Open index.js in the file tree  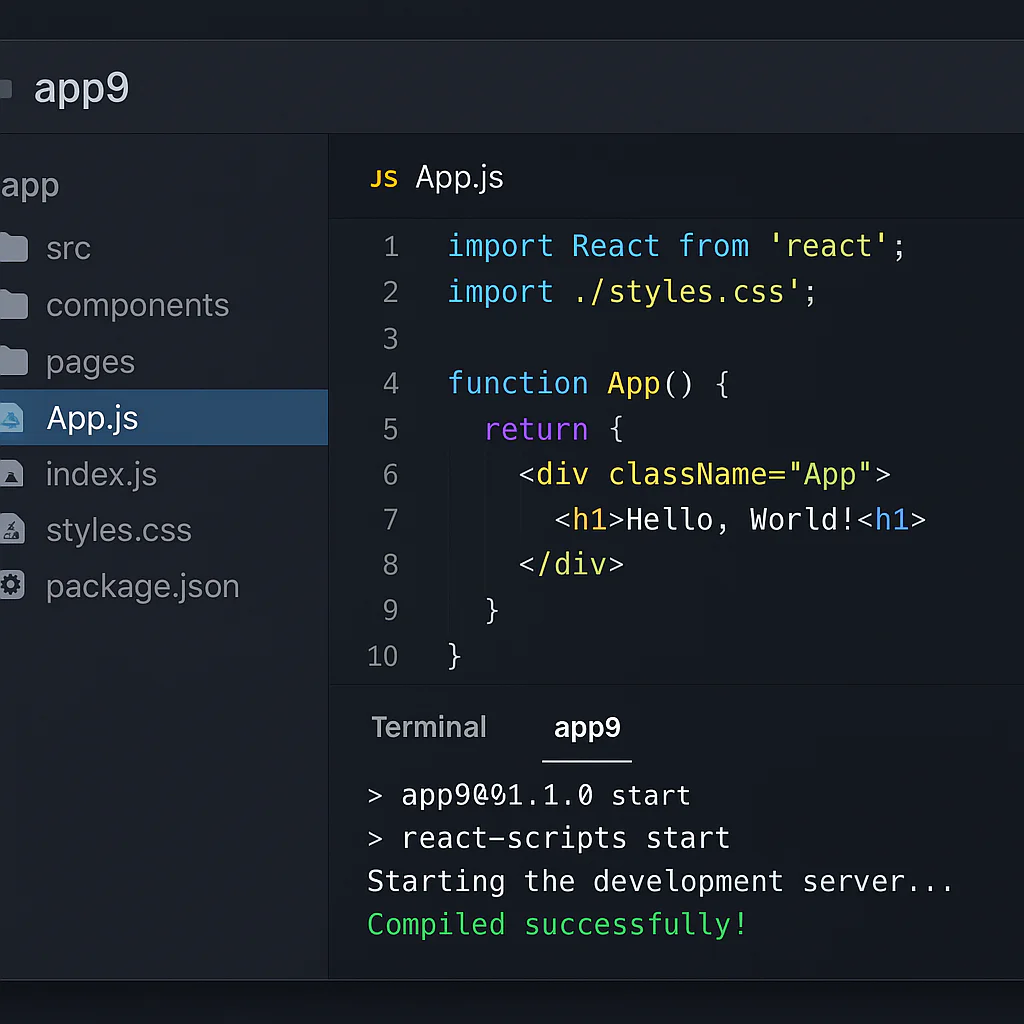101,475
